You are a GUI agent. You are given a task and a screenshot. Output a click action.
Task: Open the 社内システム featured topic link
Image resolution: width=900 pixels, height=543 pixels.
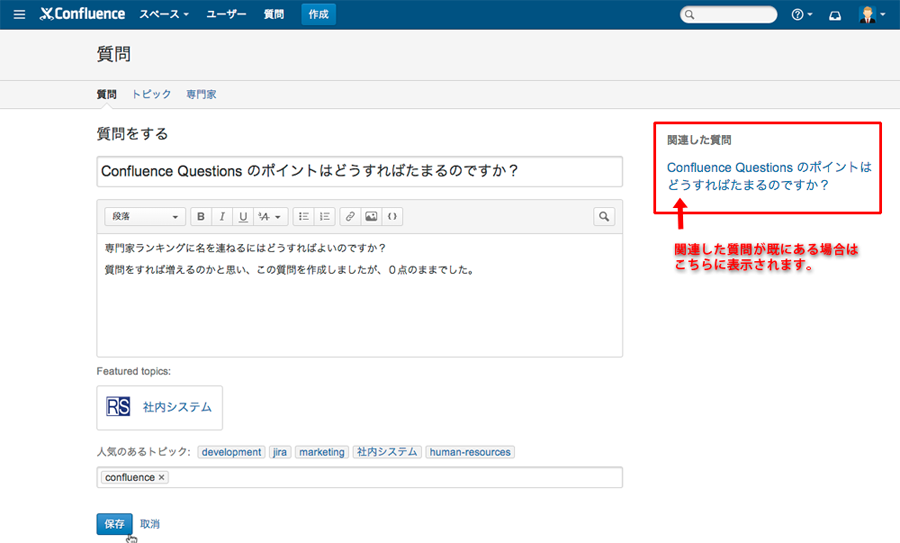click(x=177, y=407)
